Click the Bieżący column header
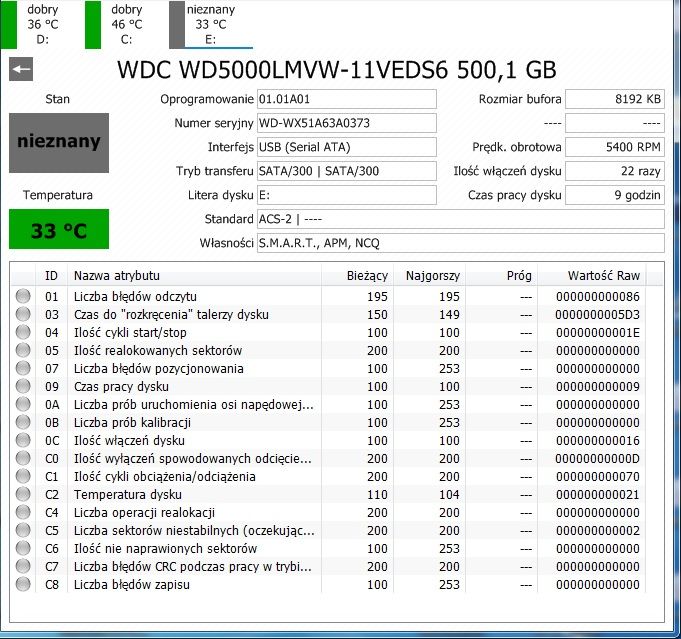 (357, 275)
